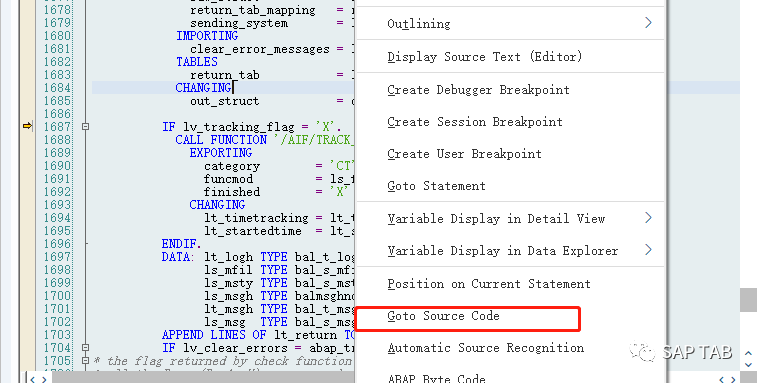This screenshot has width=757, height=383.
Task: Click the up arrow above the editor's down arrow
Action: pos(748,354)
